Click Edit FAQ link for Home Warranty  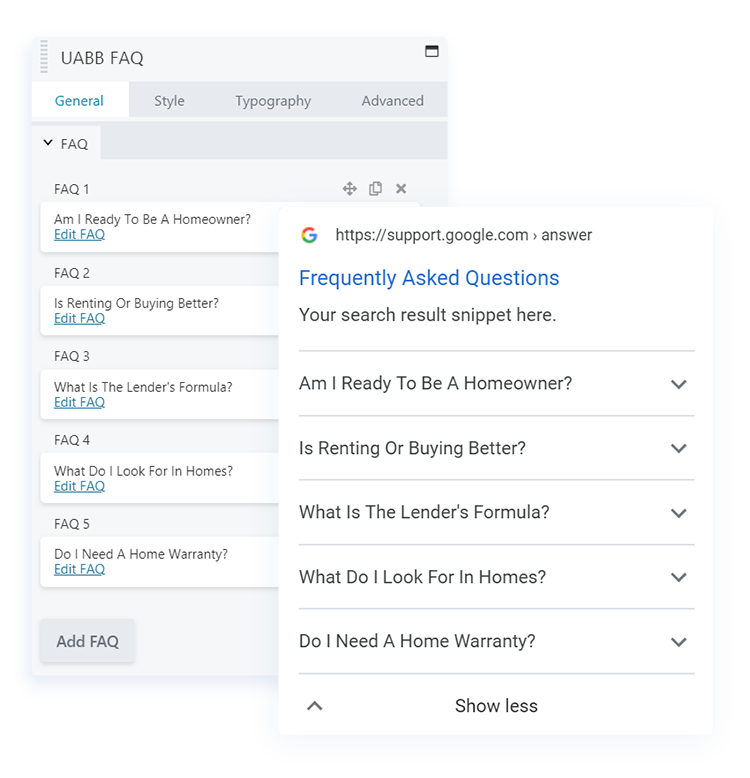[x=79, y=569]
